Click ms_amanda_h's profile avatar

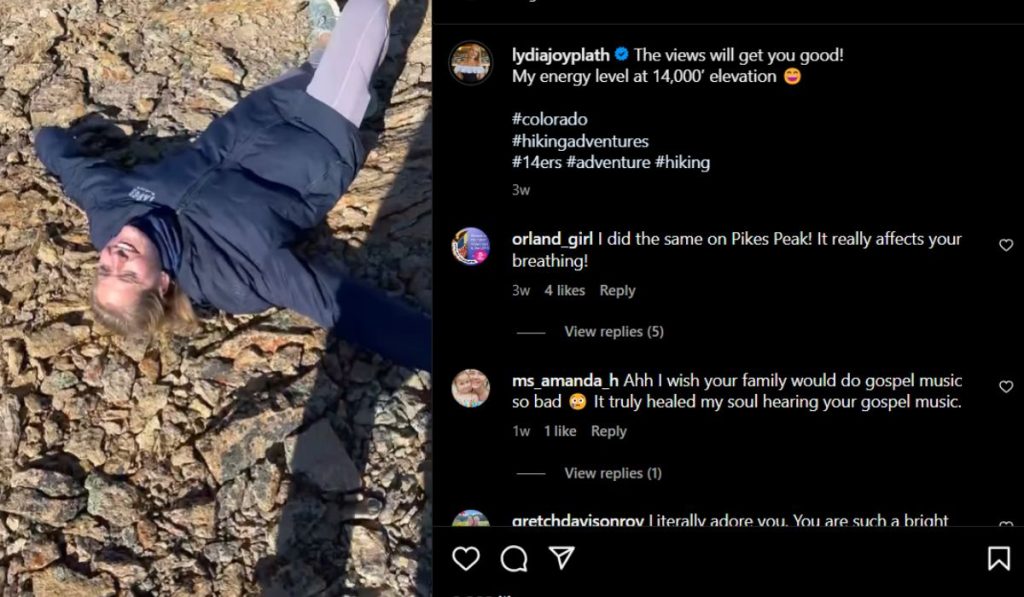pyautogui.click(x=470, y=388)
